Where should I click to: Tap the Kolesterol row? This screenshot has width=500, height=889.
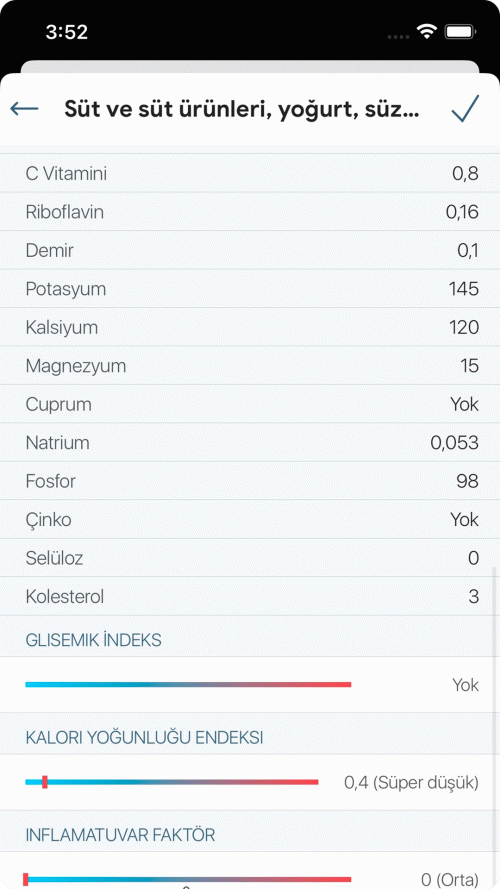pos(250,596)
